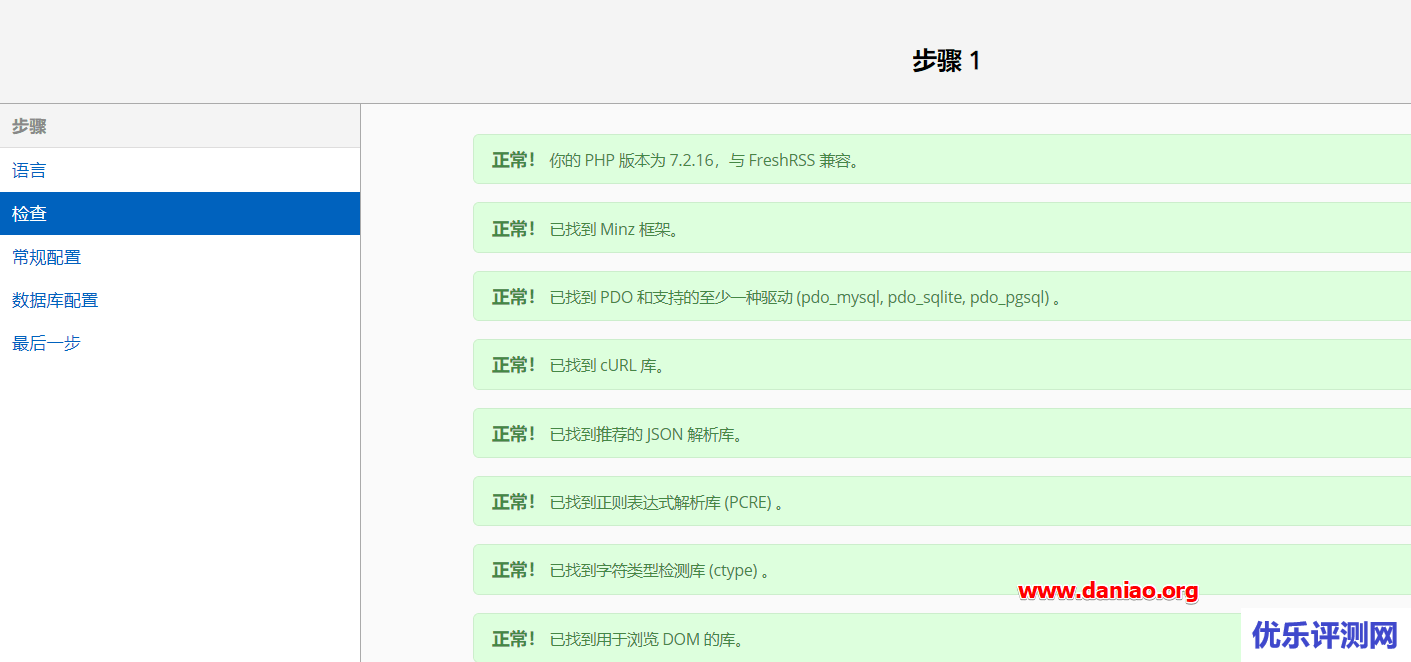
Task: Click the JSON 解析库 found message
Action: 942,434
